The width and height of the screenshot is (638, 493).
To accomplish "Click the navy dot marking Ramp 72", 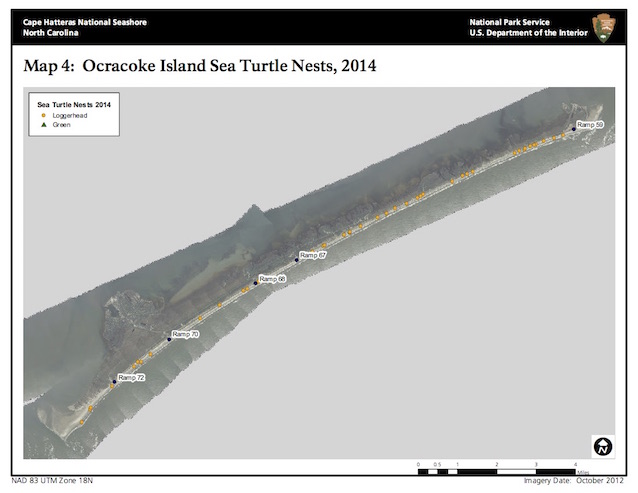I will tap(114, 382).
